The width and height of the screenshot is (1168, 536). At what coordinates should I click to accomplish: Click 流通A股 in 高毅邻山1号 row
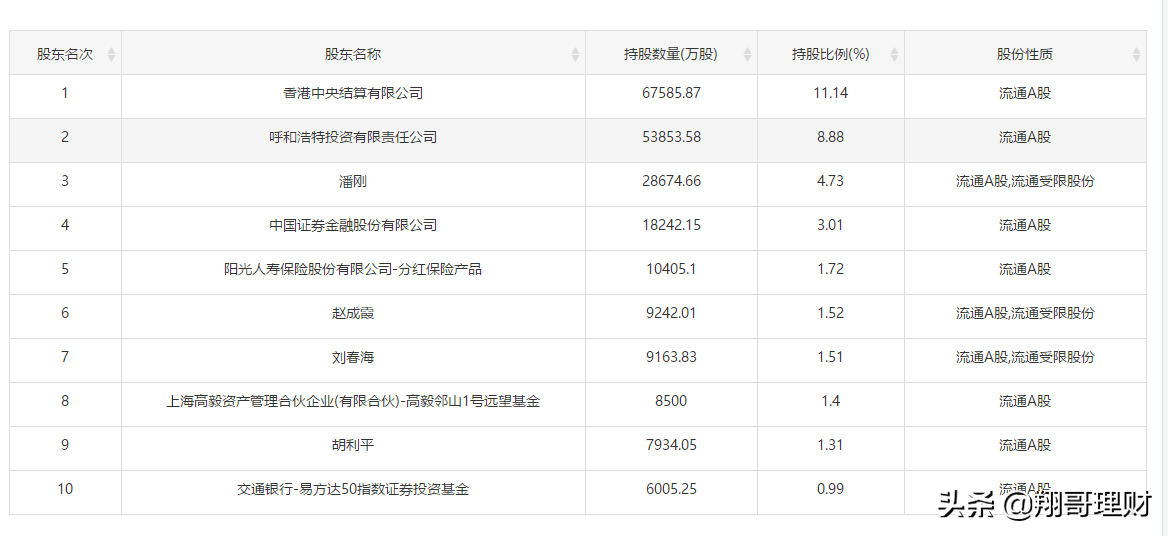pyautogui.click(x=1025, y=401)
